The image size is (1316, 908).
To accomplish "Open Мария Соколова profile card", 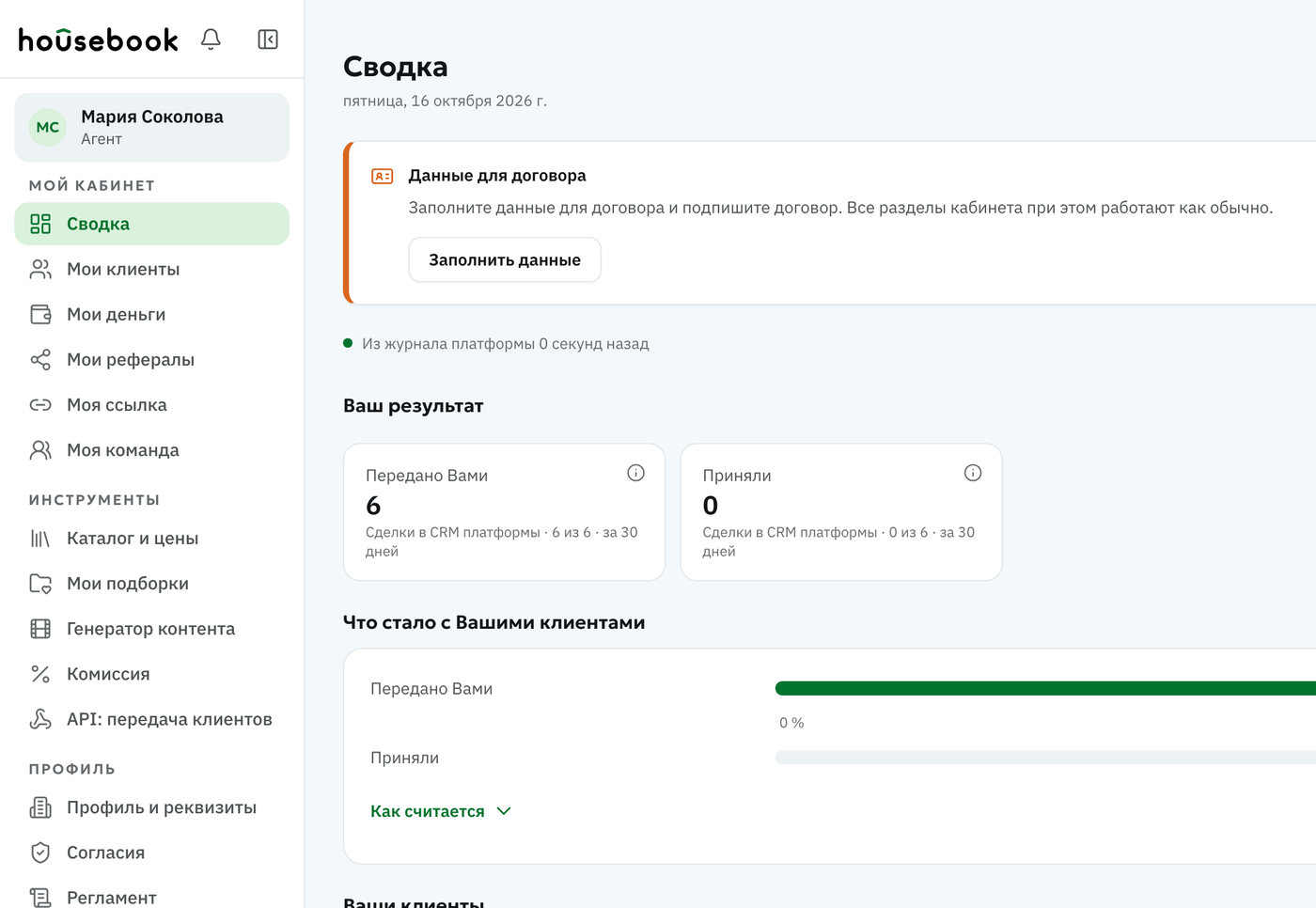I will tap(151, 127).
